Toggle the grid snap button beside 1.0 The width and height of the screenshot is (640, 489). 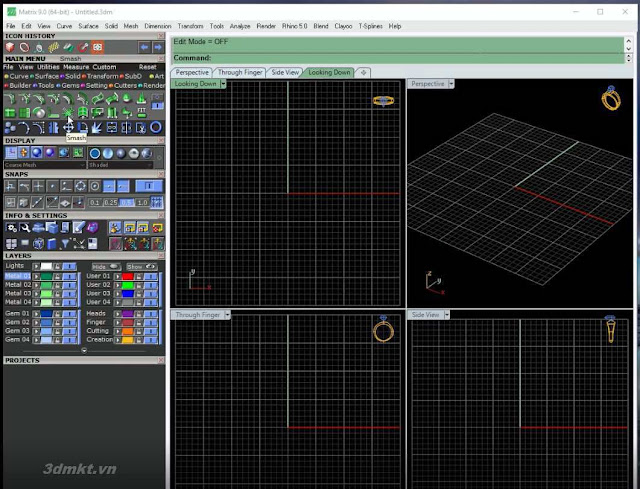[x=156, y=202]
